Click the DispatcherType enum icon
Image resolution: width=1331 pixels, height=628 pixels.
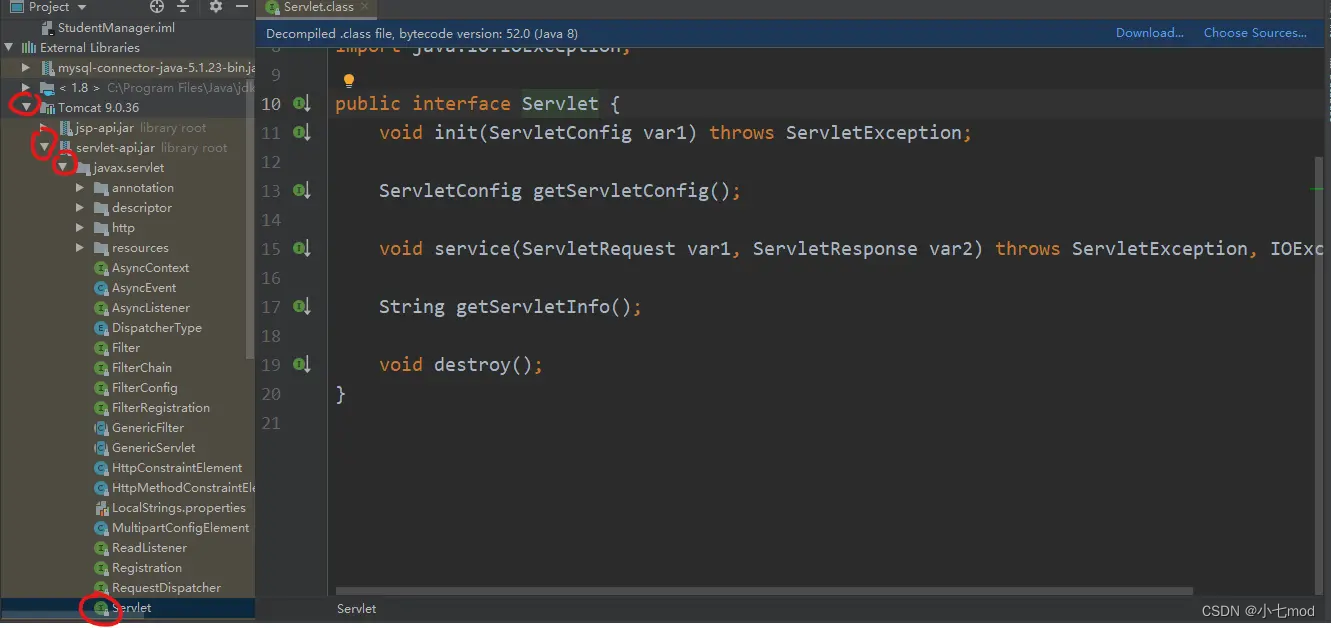pyautogui.click(x=101, y=328)
